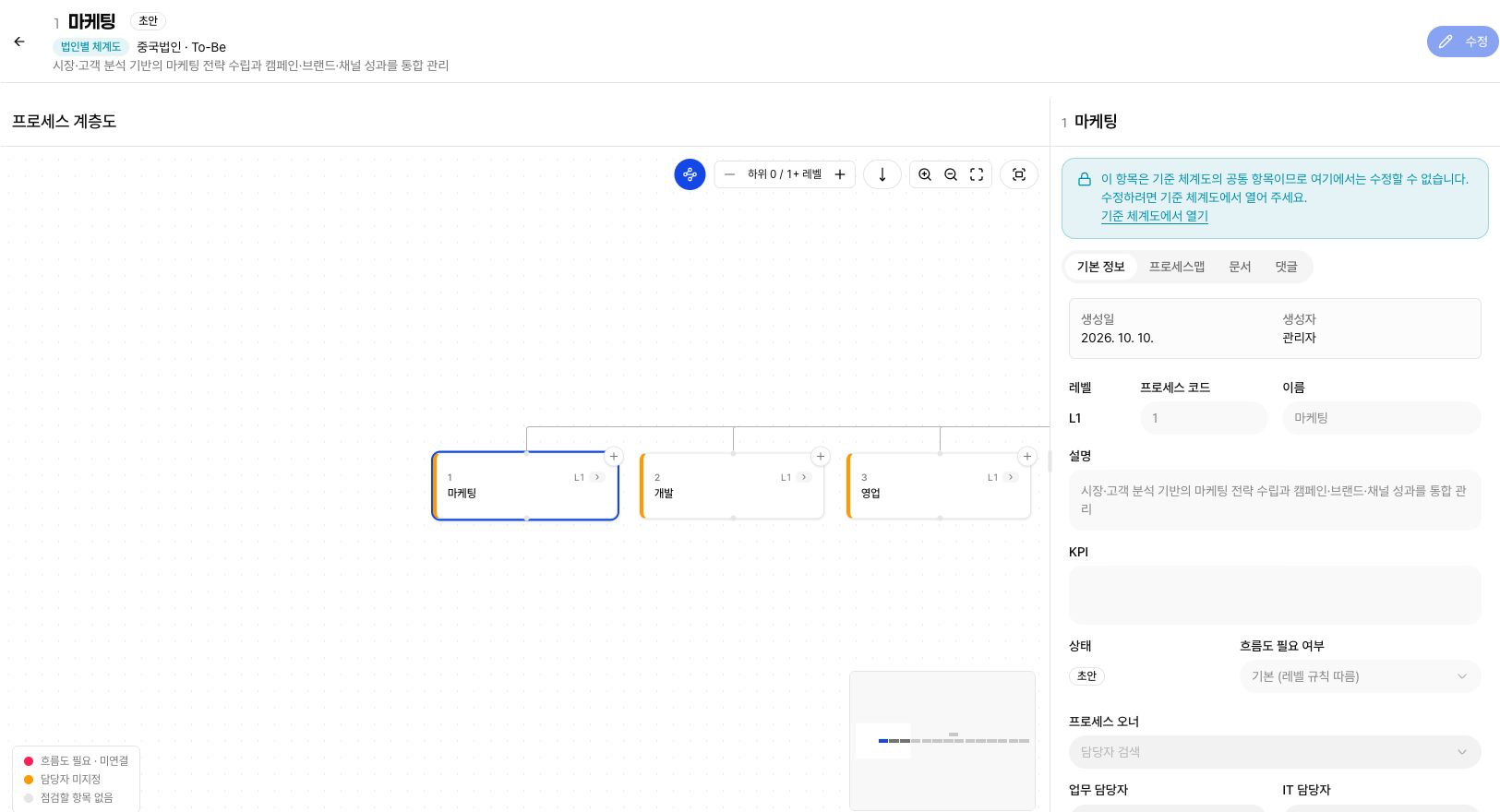Click the lock icon in the notice banner
The width and height of the screenshot is (1500, 812).
point(1085,179)
